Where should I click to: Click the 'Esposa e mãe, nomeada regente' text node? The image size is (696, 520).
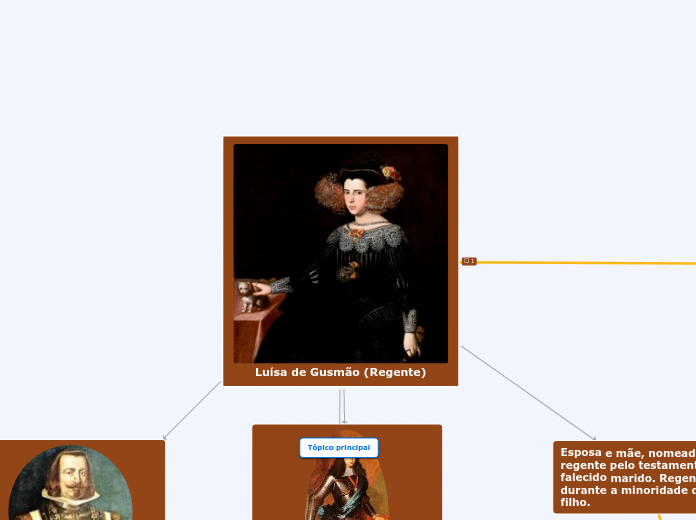click(x=625, y=477)
